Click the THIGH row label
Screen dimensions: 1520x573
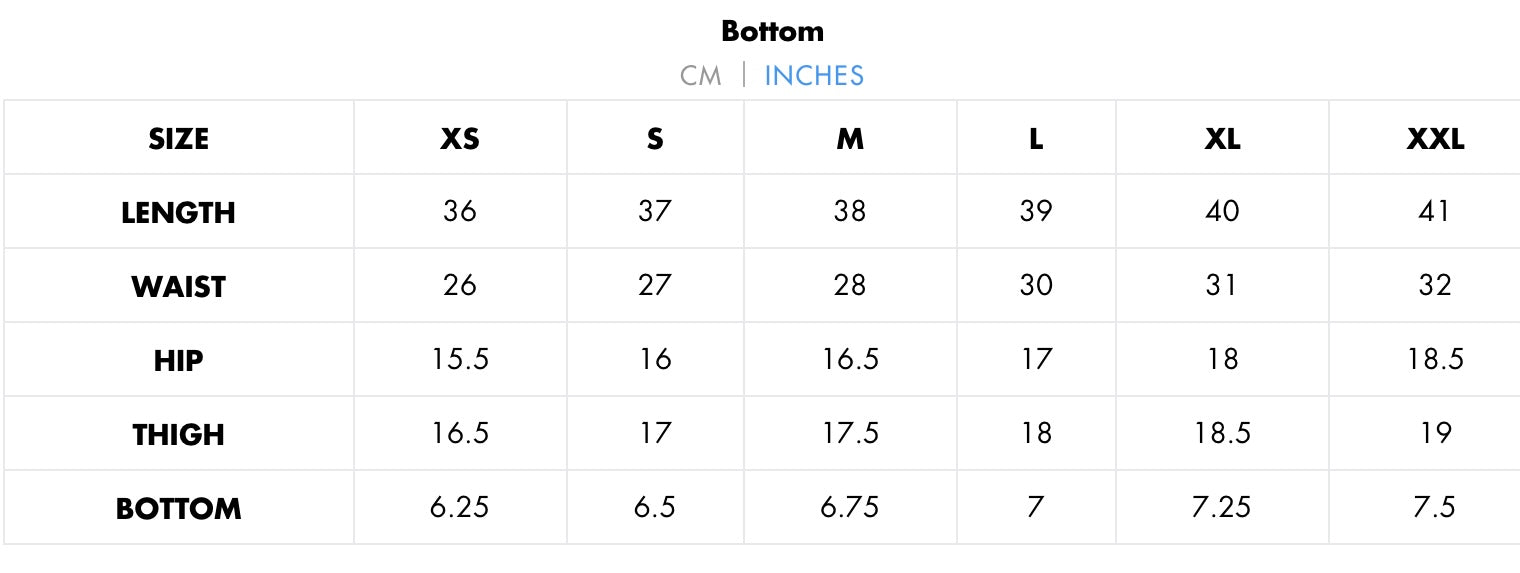[178, 435]
